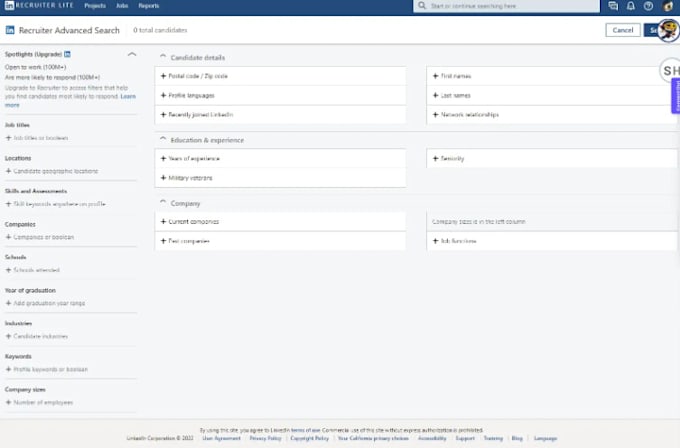The image size is (680, 448).
Task: Add Profile keywords or boolean
Action: point(46,369)
